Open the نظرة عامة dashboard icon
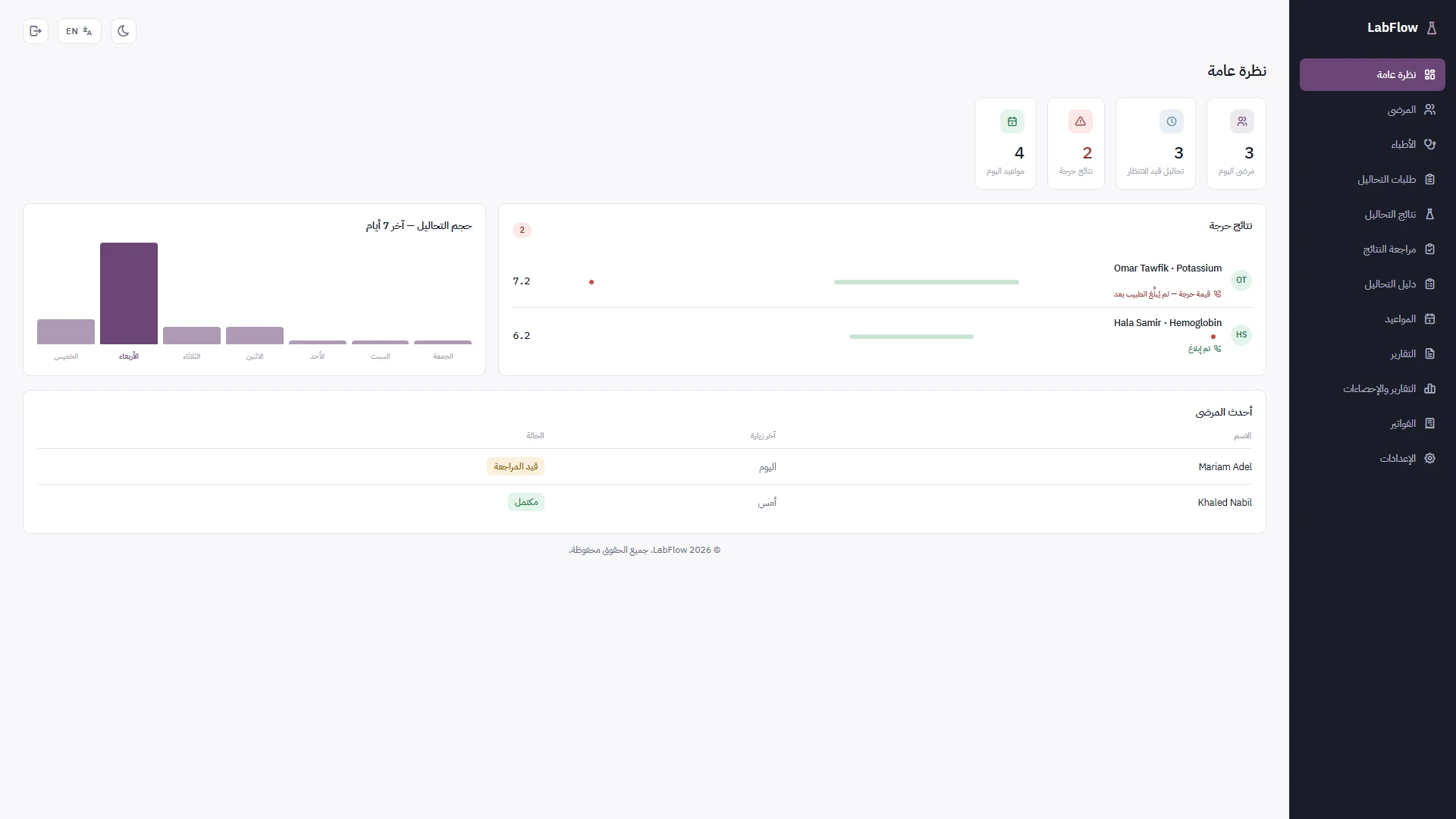Viewport: 1456px width, 819px height. (x=1429, y=74)
